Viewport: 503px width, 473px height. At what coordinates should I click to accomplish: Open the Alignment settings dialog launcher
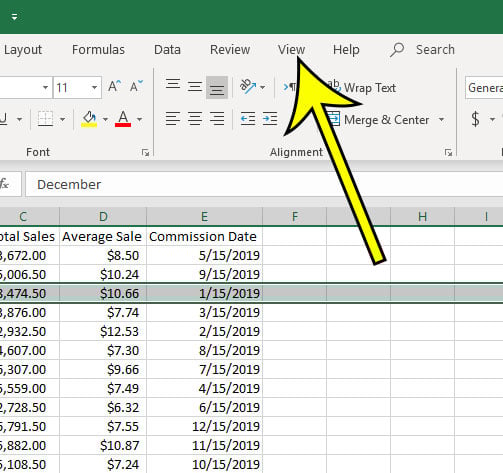pos(448,153)
